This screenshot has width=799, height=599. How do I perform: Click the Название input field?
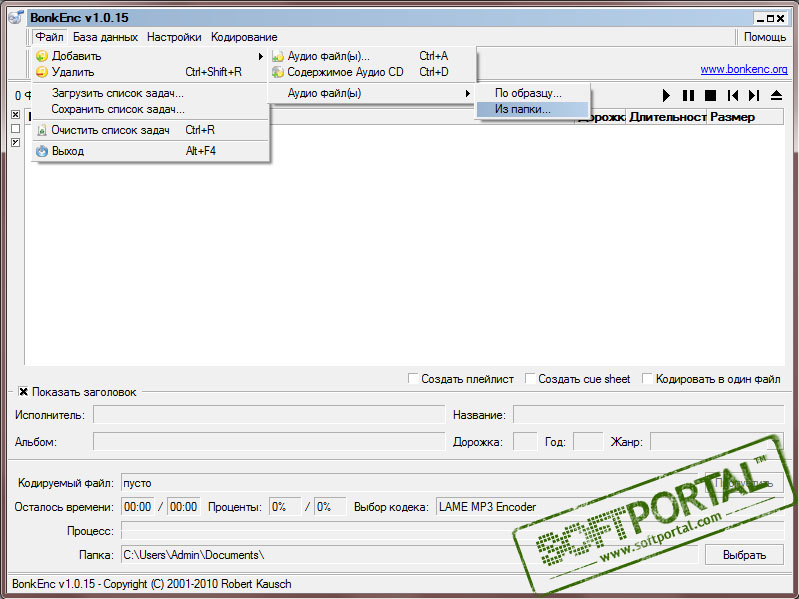pos(648,415)
